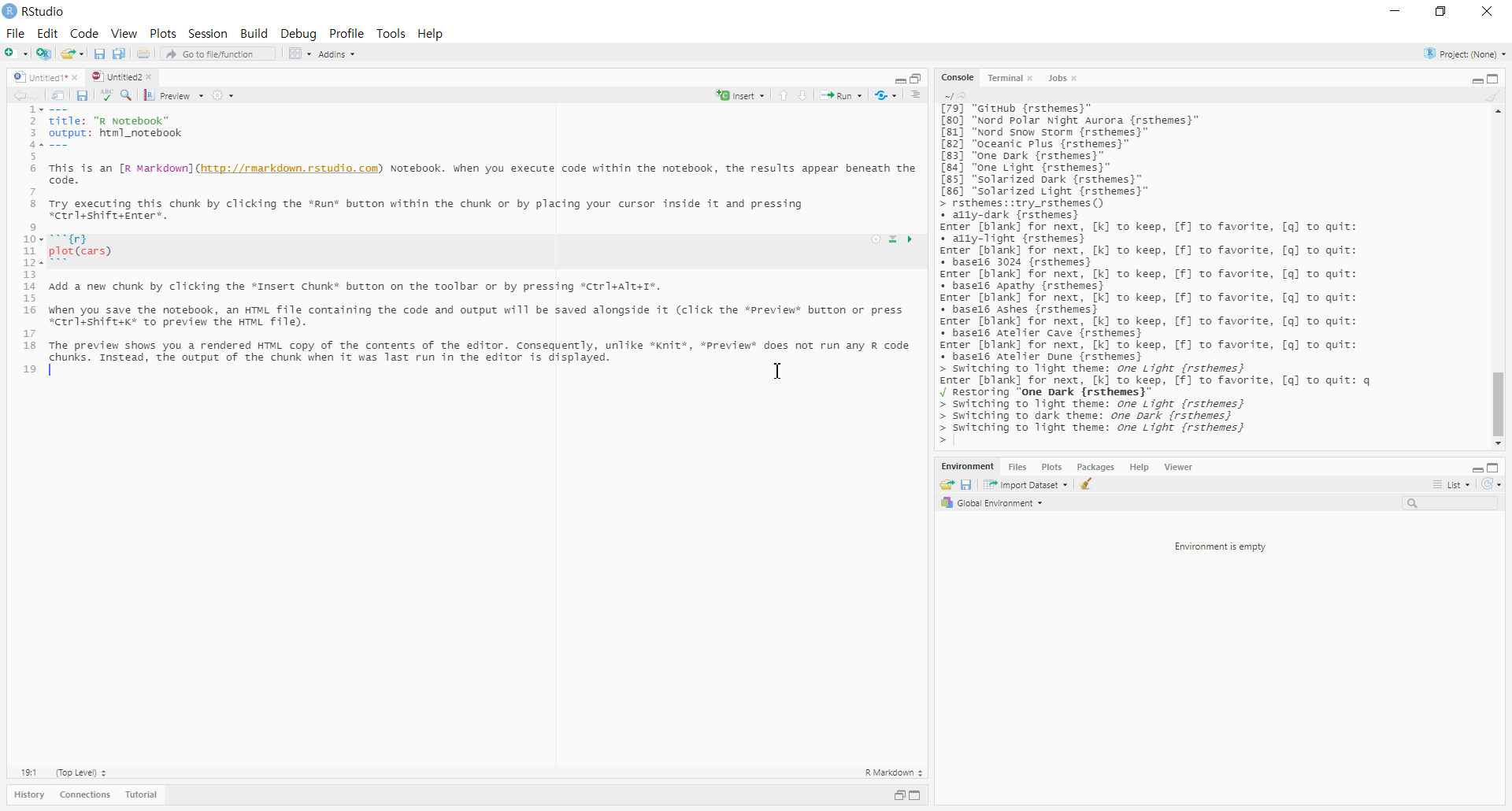Toggle the document outline
The height and width of the screenshot is (811, 1512).
point(916,95)
